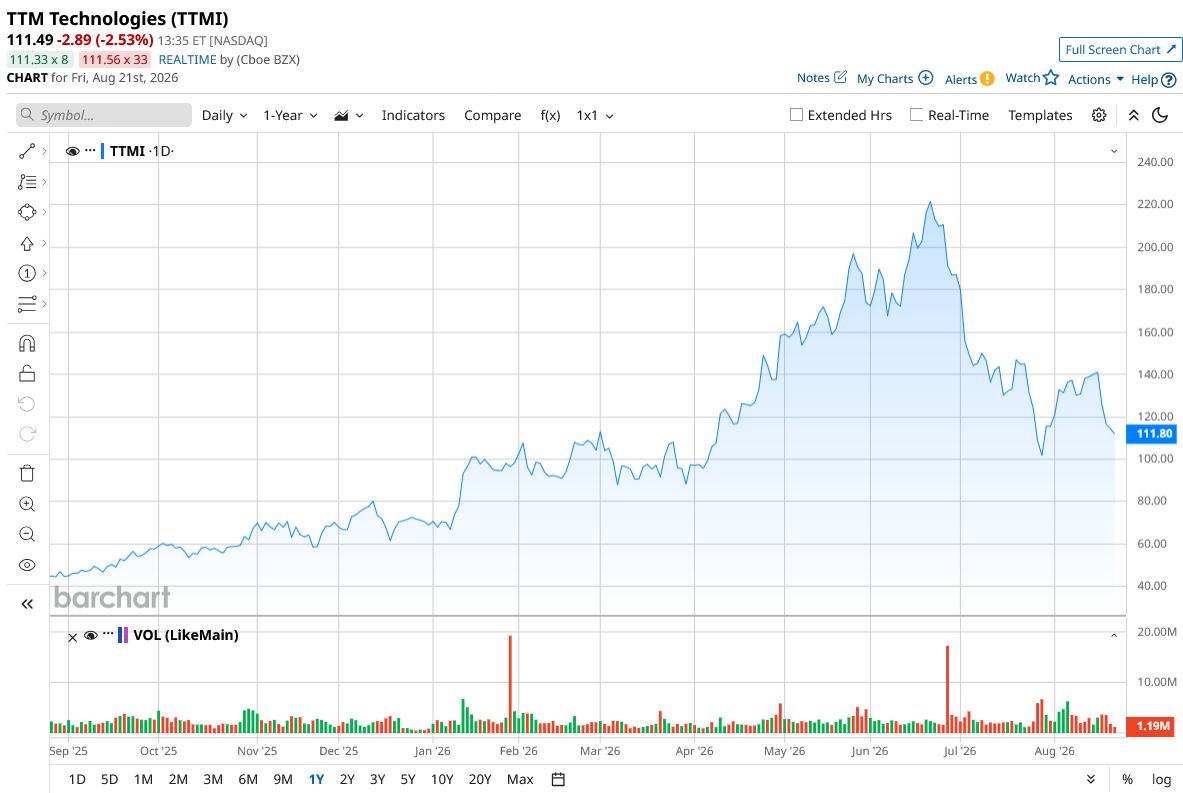This screenshot has height=793, width=1183.
Task: Open the date range calendar picker
Action: click(558, 779)
